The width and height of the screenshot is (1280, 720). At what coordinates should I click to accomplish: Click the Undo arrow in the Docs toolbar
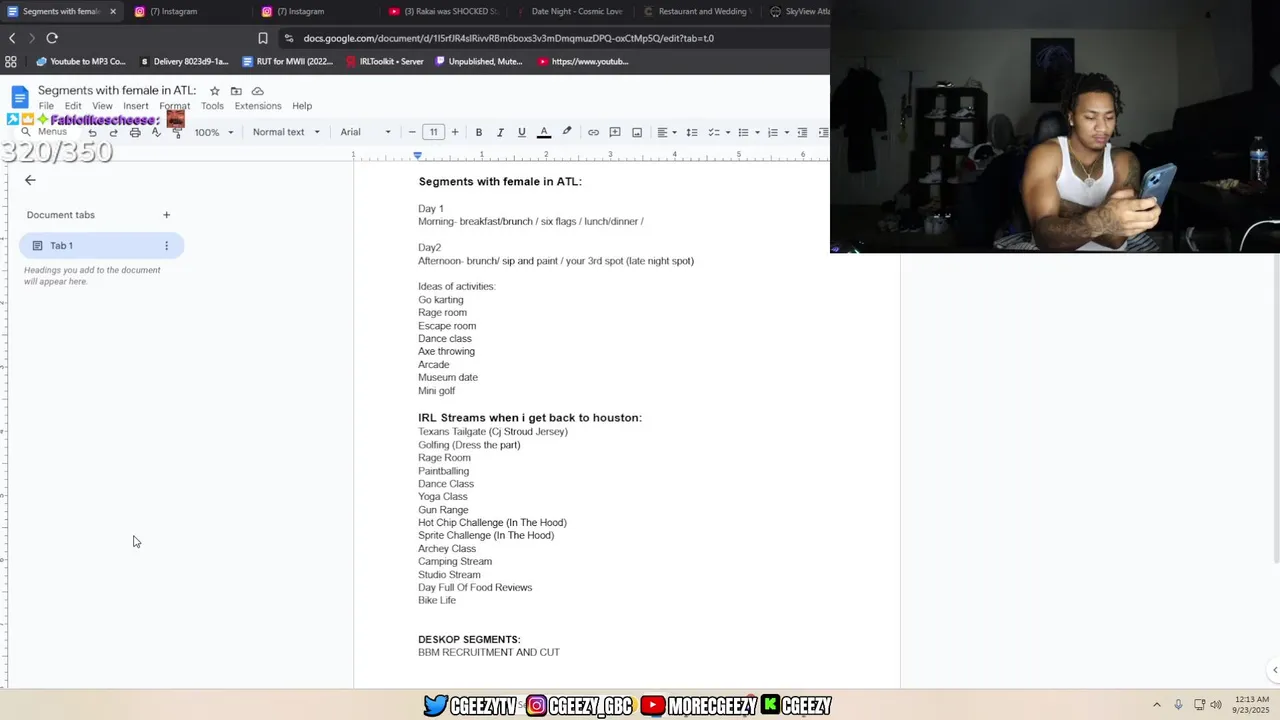(92, 132)
